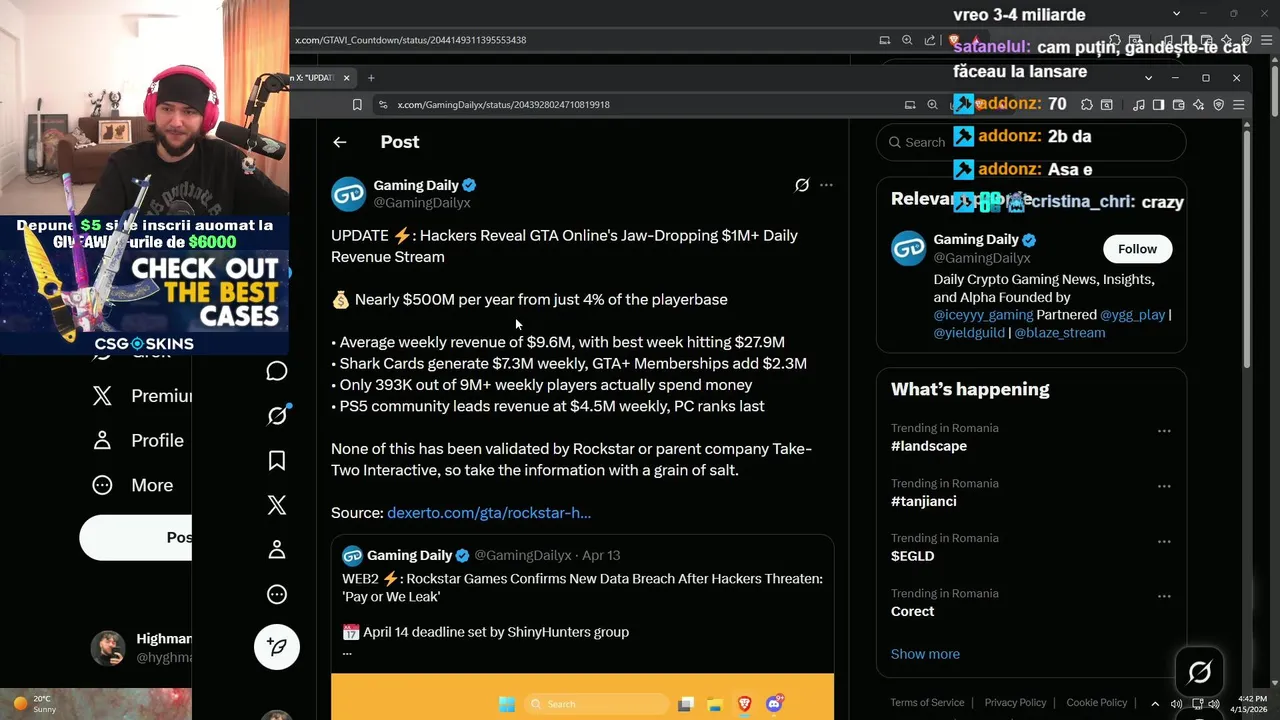Toggle the sidebar panel icon in browser toolbar
The image size is (1280, 720).
point(1158,104)
